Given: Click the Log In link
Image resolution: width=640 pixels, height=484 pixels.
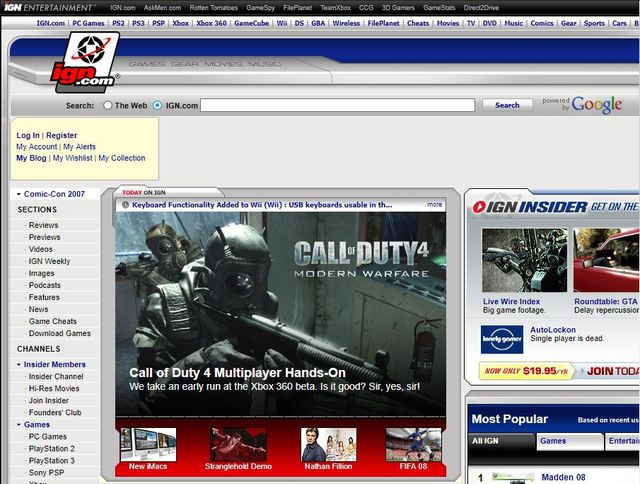Looking at the screenshot, I should point(28,135).
